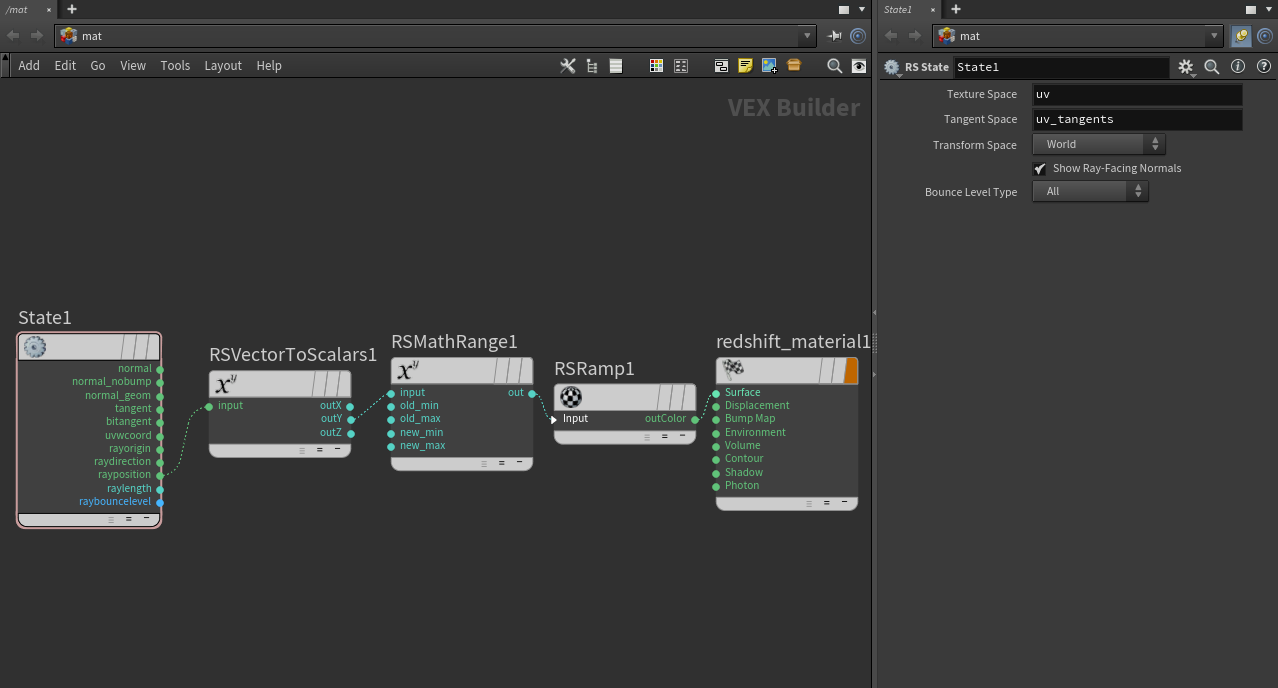Screen dimensions: 1278x688
Task: Open the View menu
Action: pyautogui.click(x=133, y=65)
